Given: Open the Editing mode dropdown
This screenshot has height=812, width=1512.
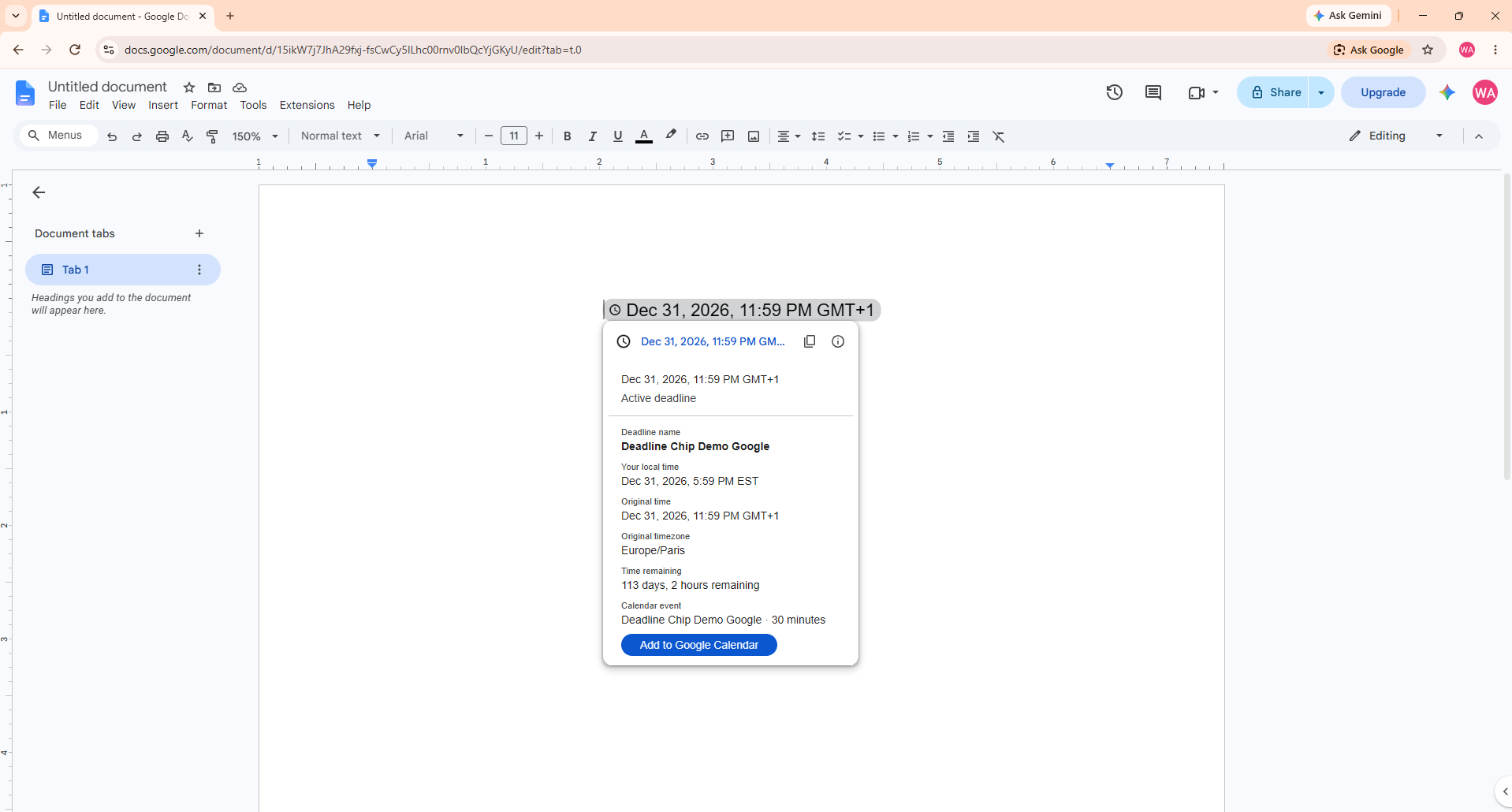Looking at the screenshot, I should pyautogui.click(x=1396, y=136).
